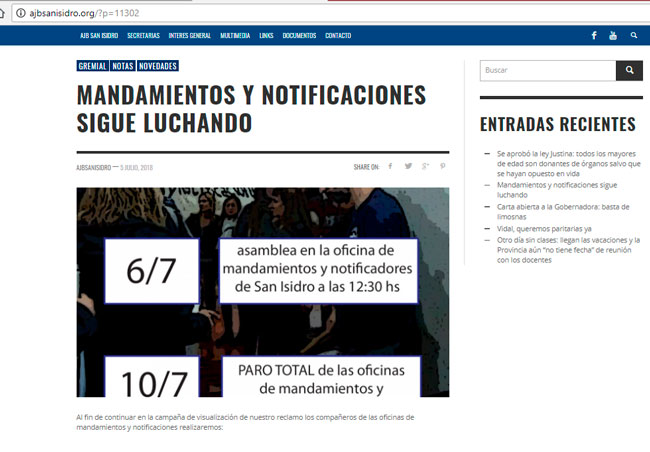Click the post date 5 Julio, 2018
This screenshot has height=452, width=650.
[x=136, y=168]
